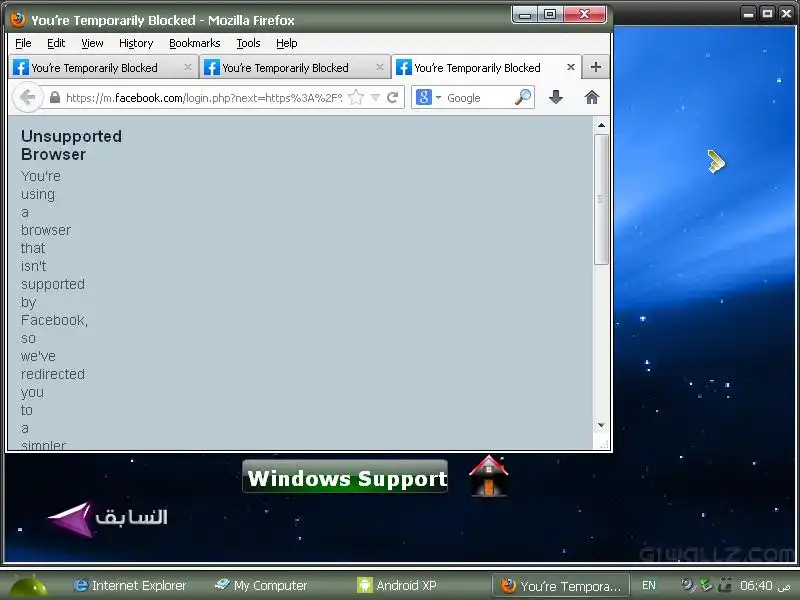Open the Tools menu
This screenshot has height=600, width=800.
pyautogui.click(x=248, y=43)
